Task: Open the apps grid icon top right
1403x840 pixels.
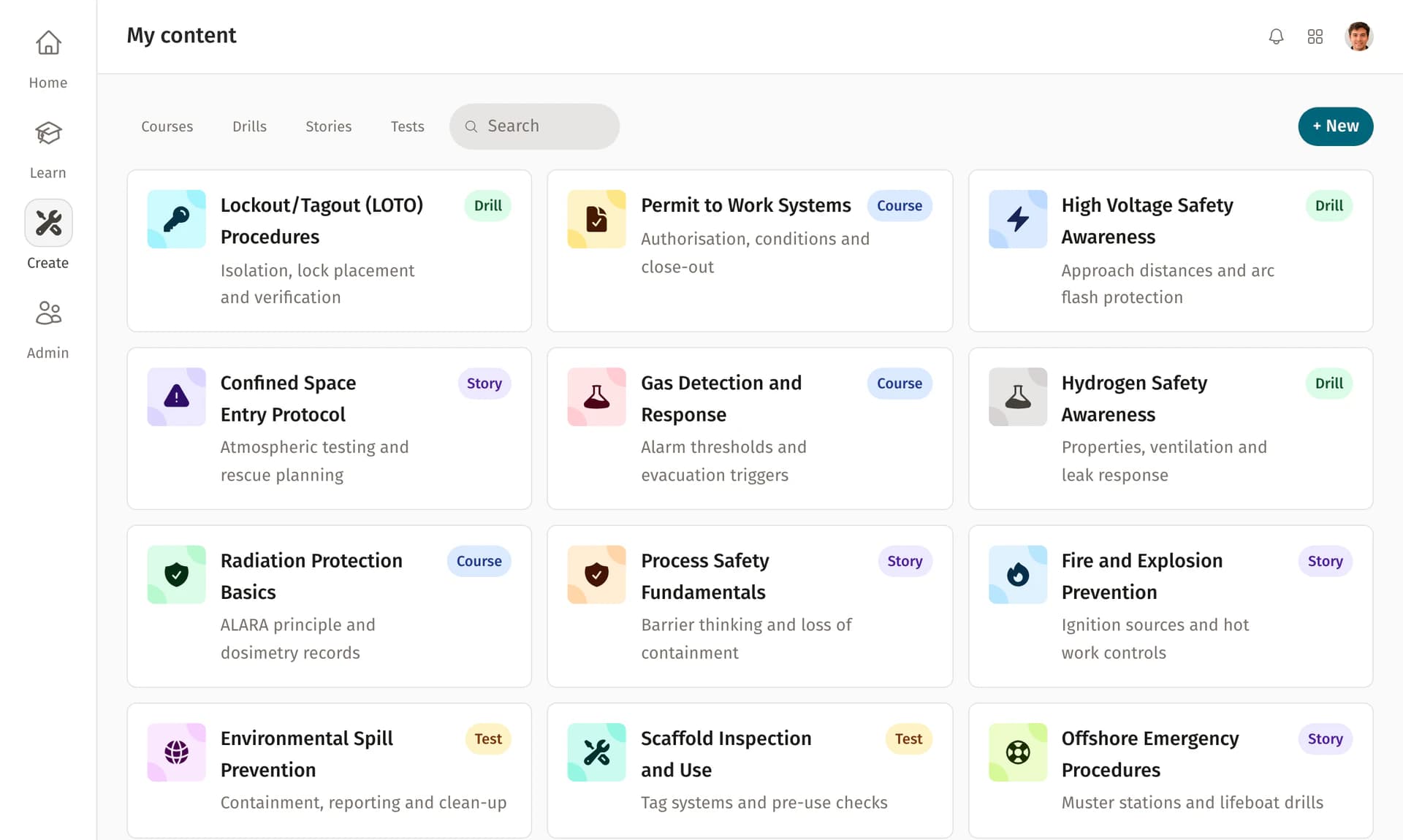Action: [1315, 36]
